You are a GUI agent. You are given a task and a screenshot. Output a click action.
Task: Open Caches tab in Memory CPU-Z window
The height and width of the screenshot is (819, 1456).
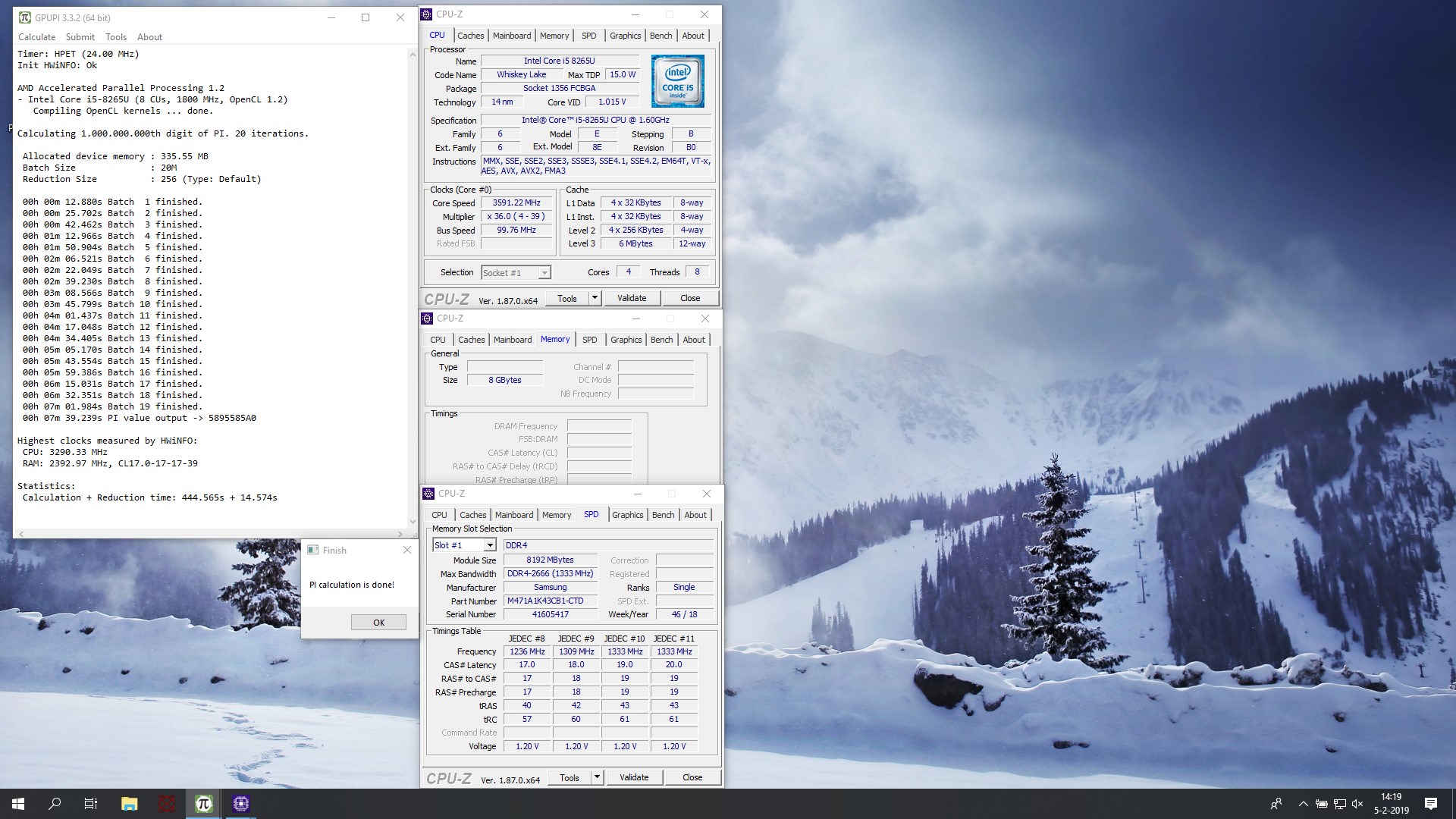coord(471,340)
